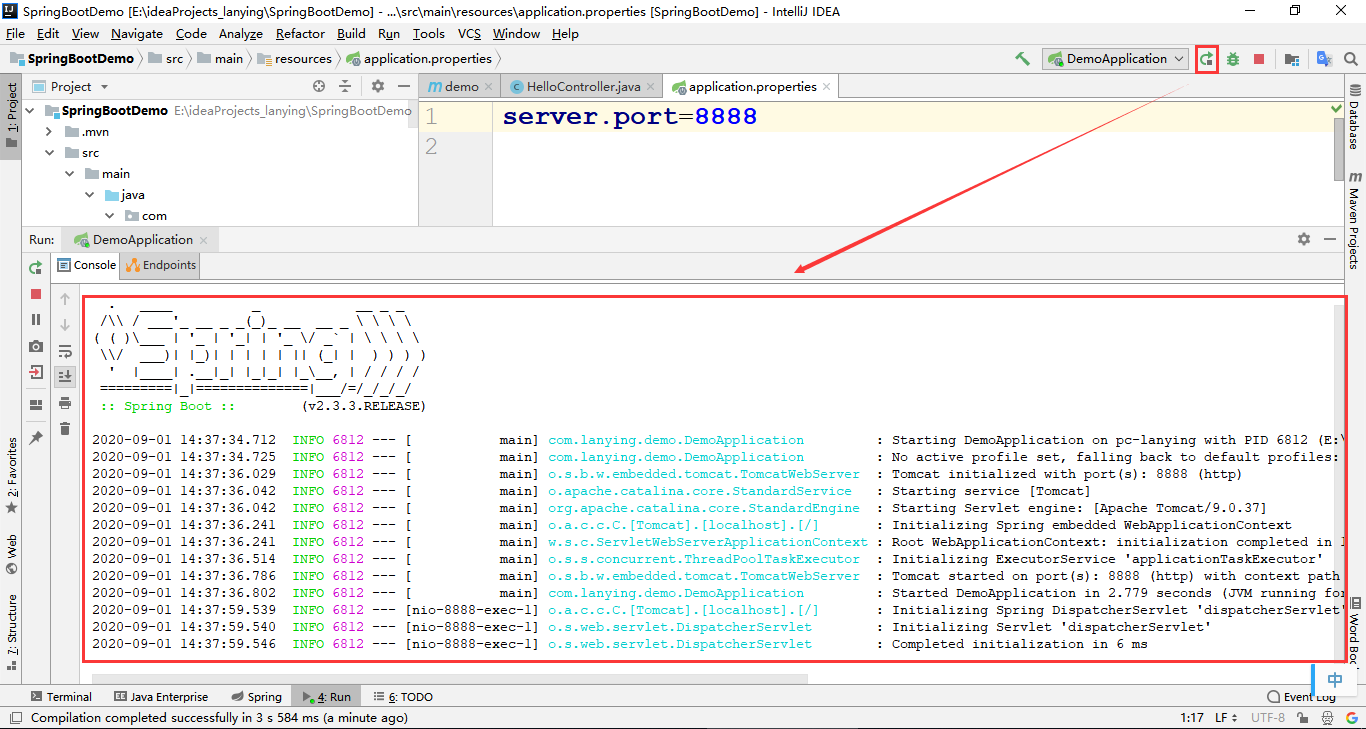1366x729 pixels.
Task: Collapse the com package arrow
Action: pyautogui.click(x=110, y=216)
